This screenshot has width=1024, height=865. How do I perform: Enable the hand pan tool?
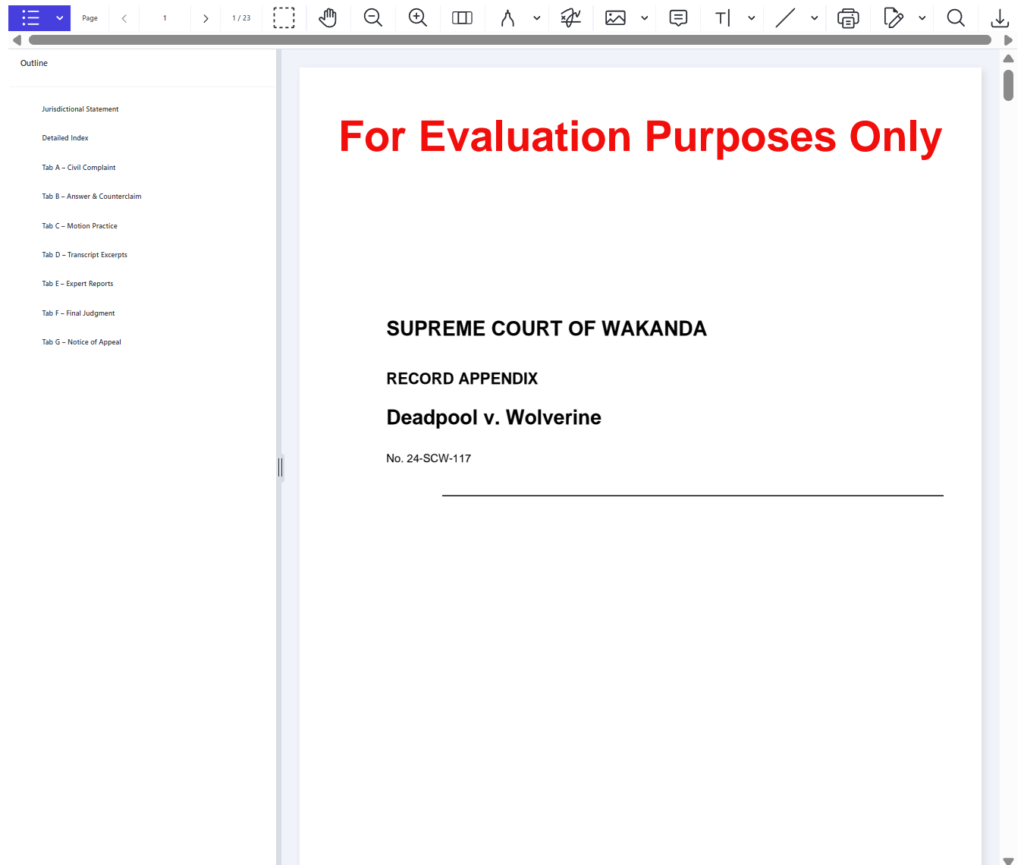[x=328, y=18]
